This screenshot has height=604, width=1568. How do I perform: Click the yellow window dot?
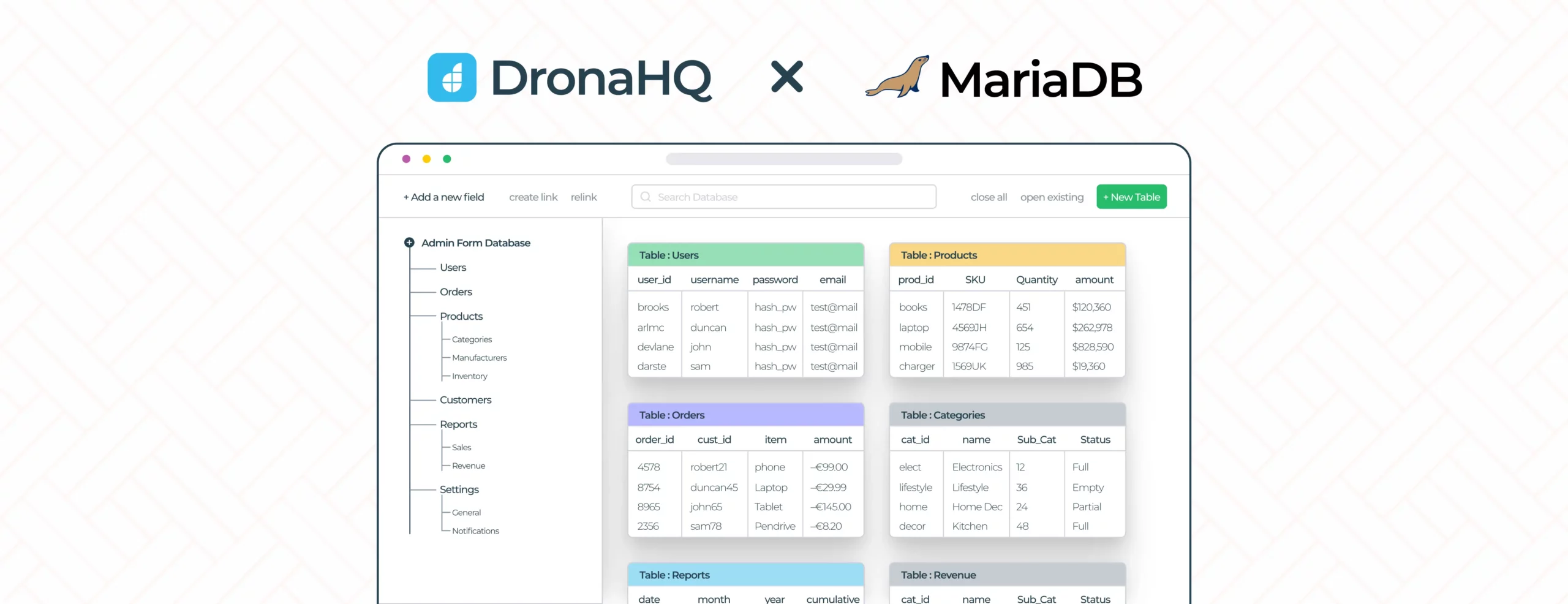427,159
